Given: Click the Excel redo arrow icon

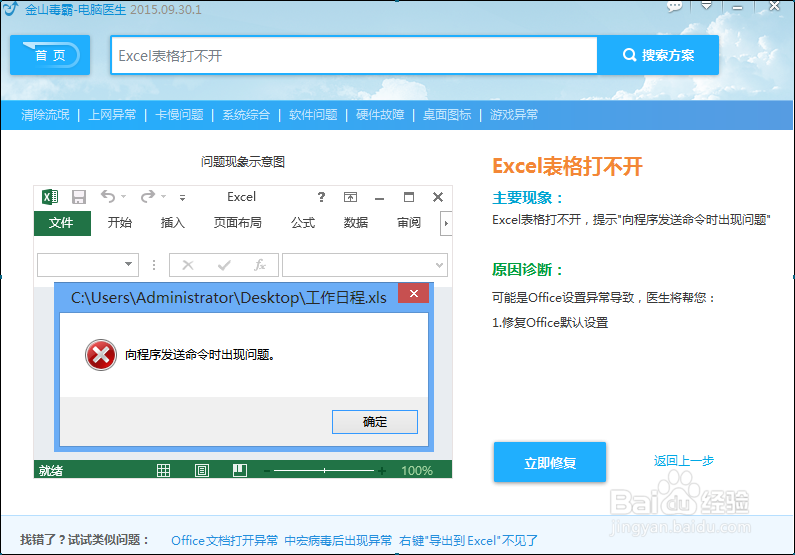Looking at the screenshot, I should point(148,196).
